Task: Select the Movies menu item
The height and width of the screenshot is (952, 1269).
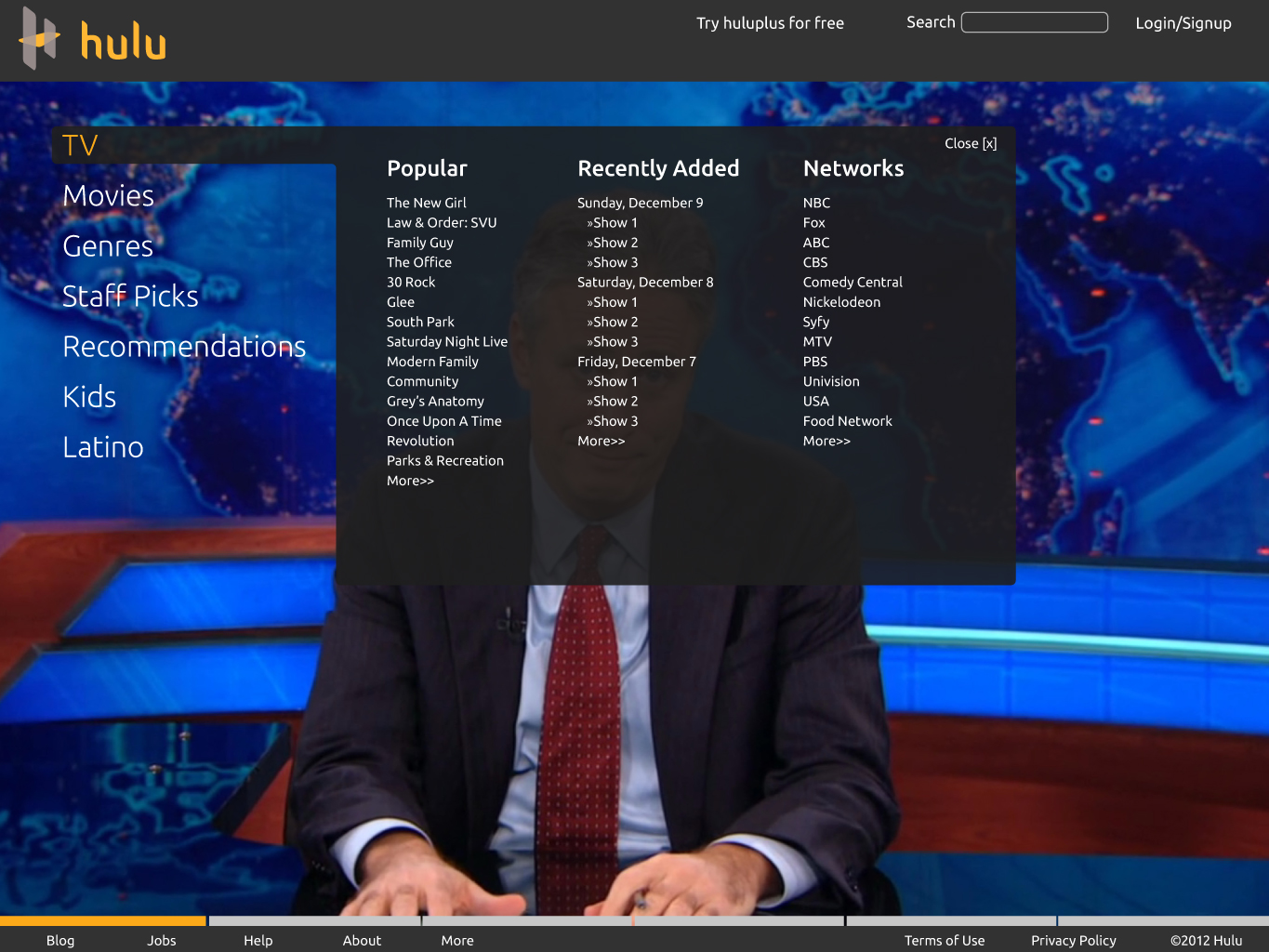Action: coord(108,196)
